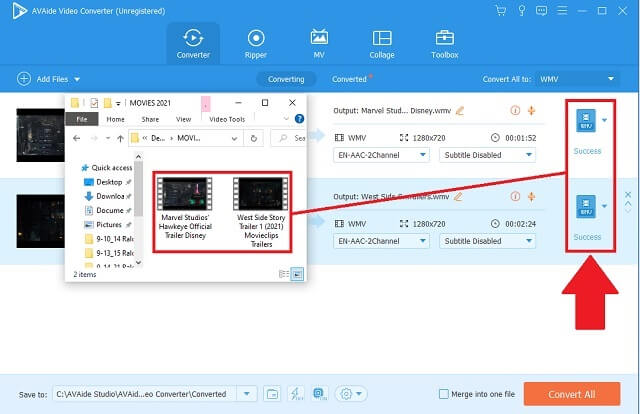Open the feedback chat icon
Image resolution: width=640 pixels, height=414 pixels.
(542, 11)
